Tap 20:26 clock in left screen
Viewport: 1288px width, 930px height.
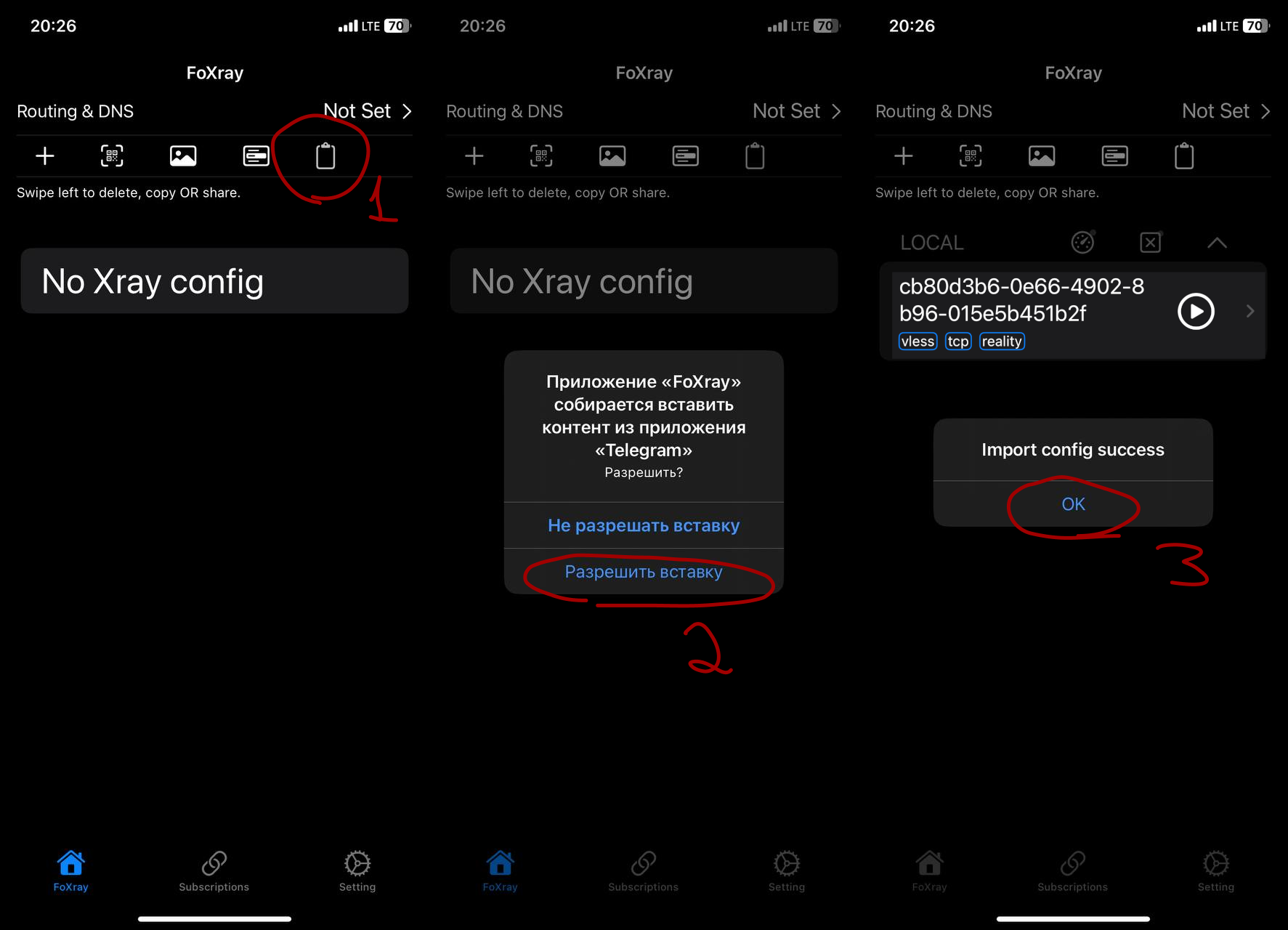53,26
